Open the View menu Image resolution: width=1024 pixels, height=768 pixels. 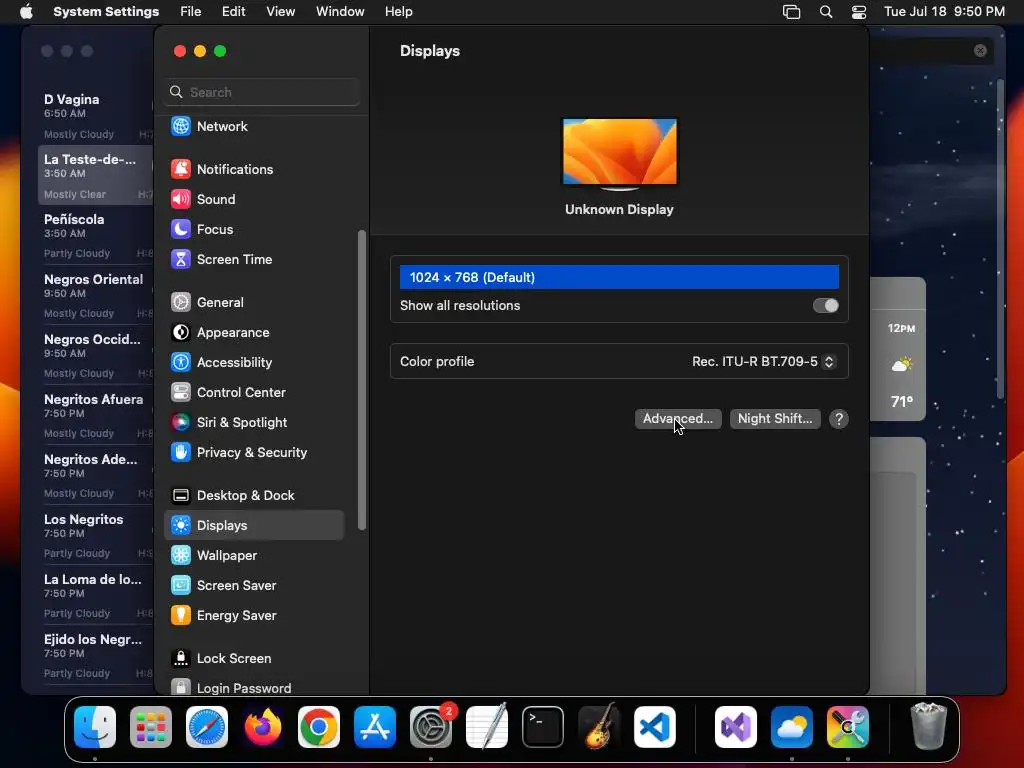tap(280, 12)
